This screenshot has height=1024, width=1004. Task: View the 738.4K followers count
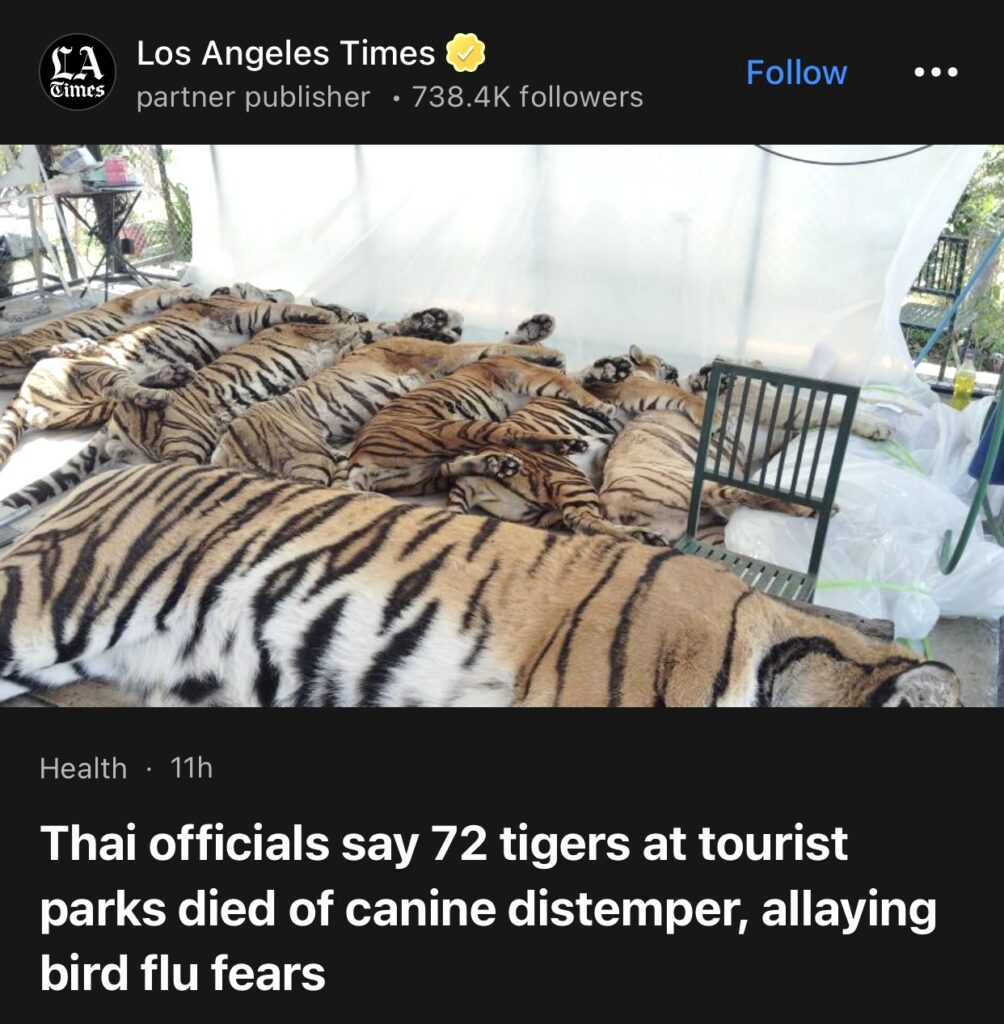(x=527, y=97)
